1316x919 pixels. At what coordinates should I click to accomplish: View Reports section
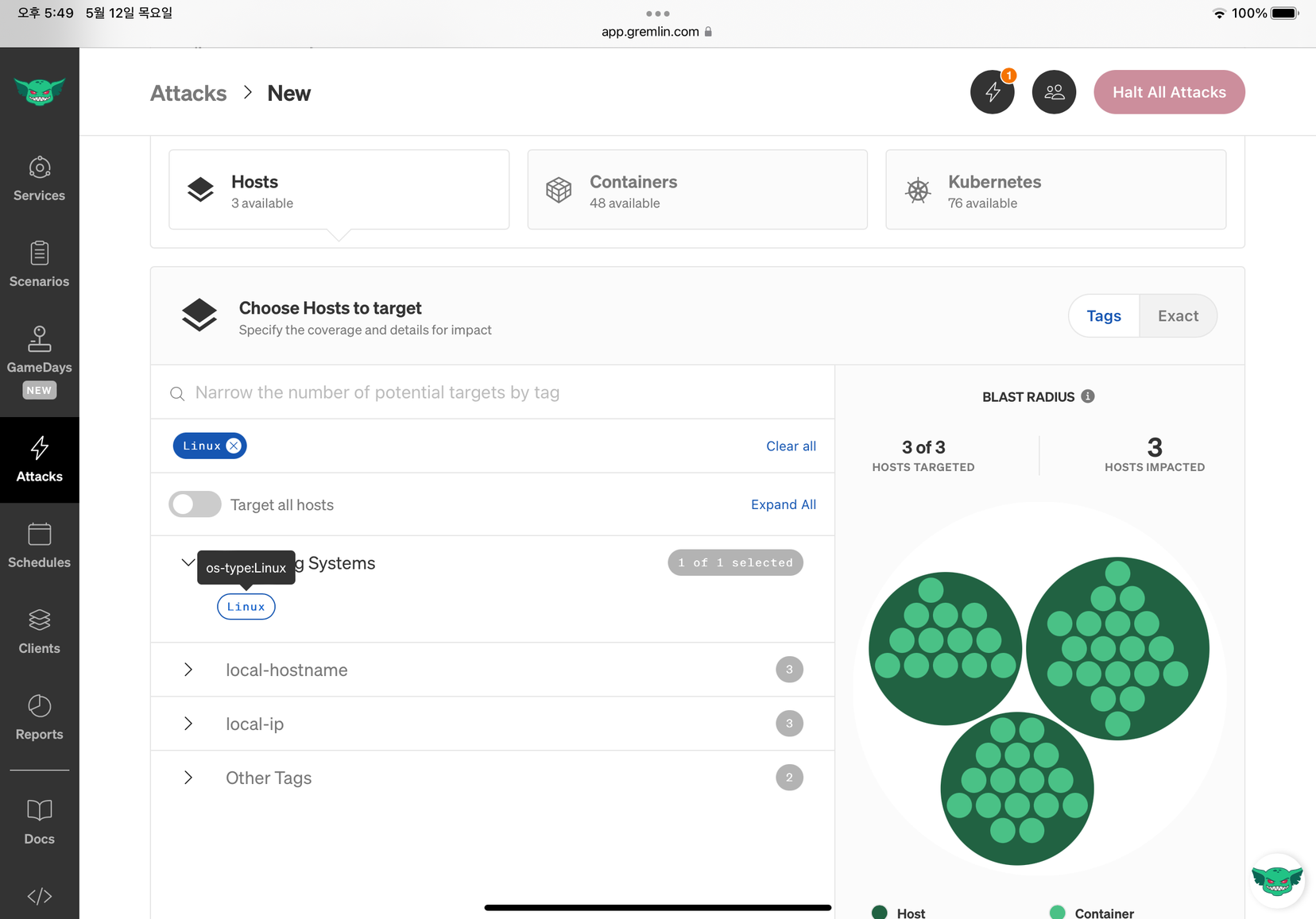point(39,717)
